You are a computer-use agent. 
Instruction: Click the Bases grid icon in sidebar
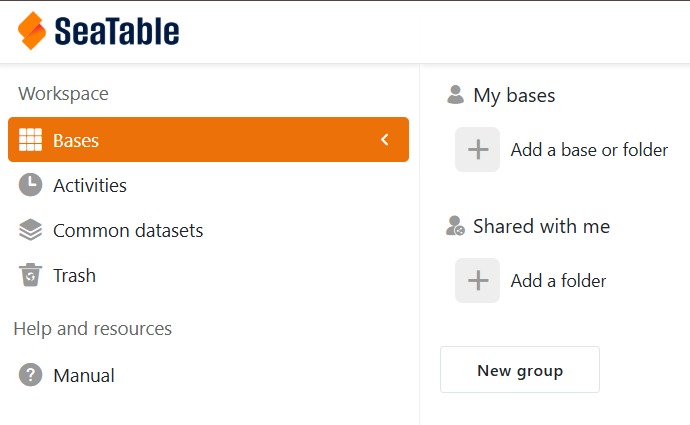[30, 140]
